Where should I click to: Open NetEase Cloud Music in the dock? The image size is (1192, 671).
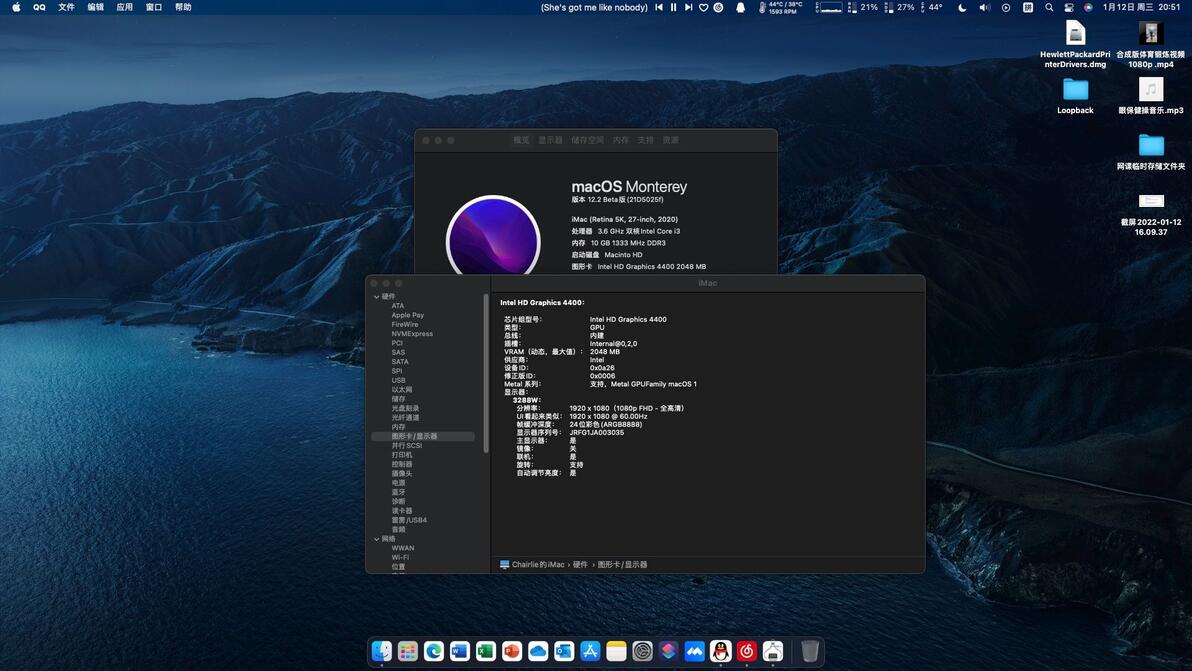point(747,651)
